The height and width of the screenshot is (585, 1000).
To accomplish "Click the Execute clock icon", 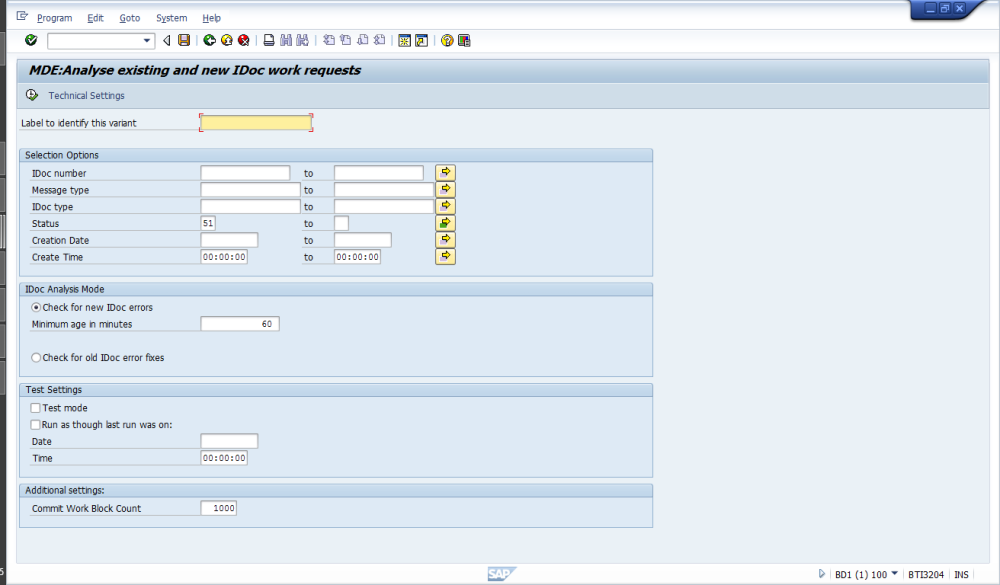I will pos(31,95).
